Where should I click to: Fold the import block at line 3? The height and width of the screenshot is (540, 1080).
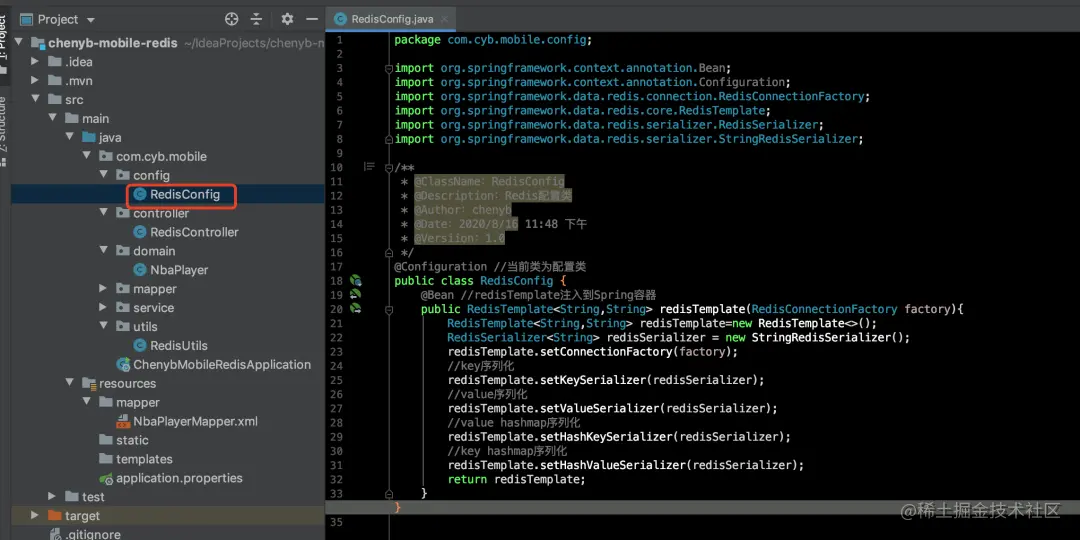pos(388,68)
